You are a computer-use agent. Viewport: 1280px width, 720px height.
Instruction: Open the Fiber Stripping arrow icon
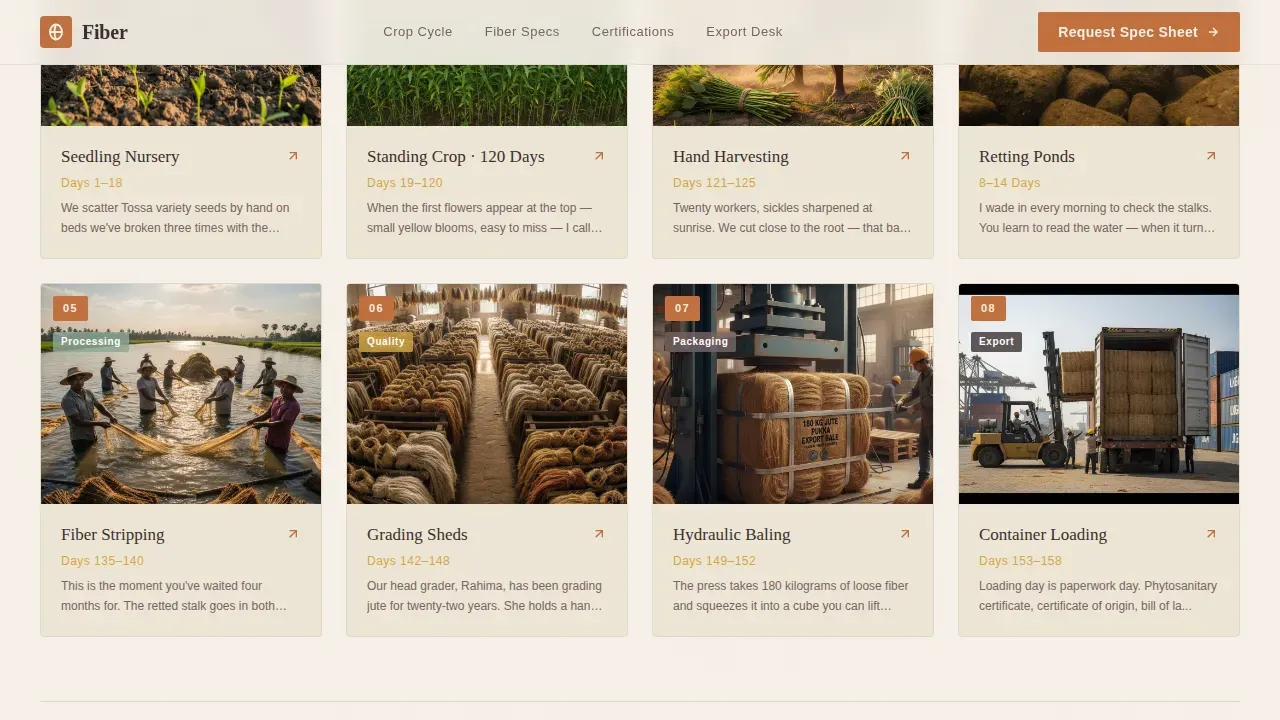pyautogui.click(x=293, y=534)
